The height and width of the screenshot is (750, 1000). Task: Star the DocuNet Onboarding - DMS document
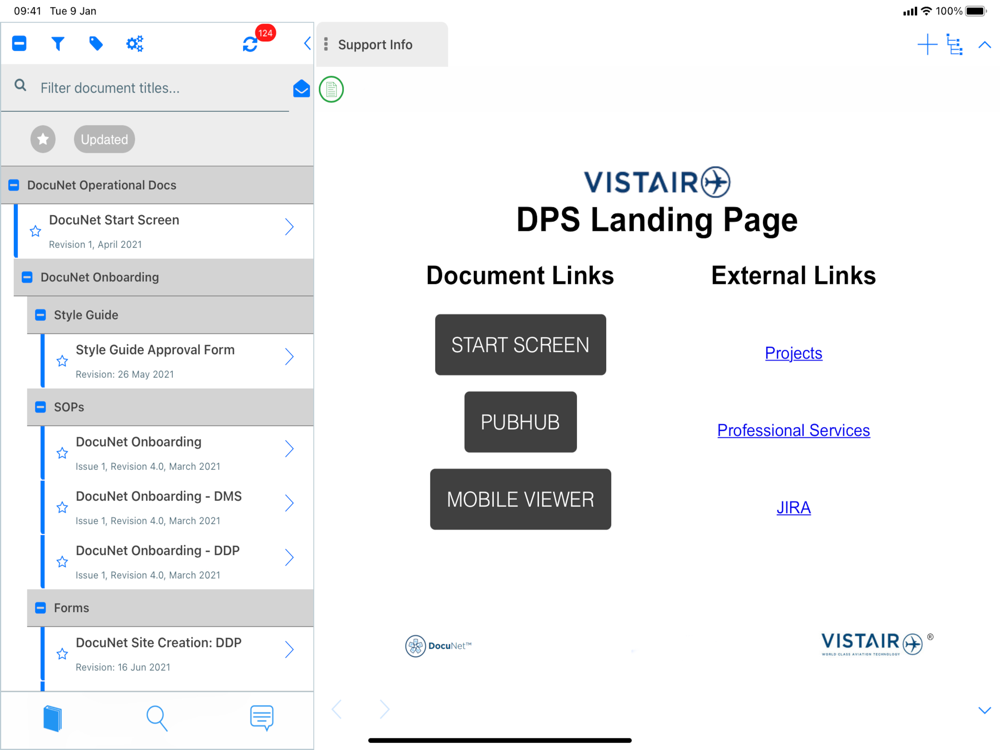coord(62,507)
